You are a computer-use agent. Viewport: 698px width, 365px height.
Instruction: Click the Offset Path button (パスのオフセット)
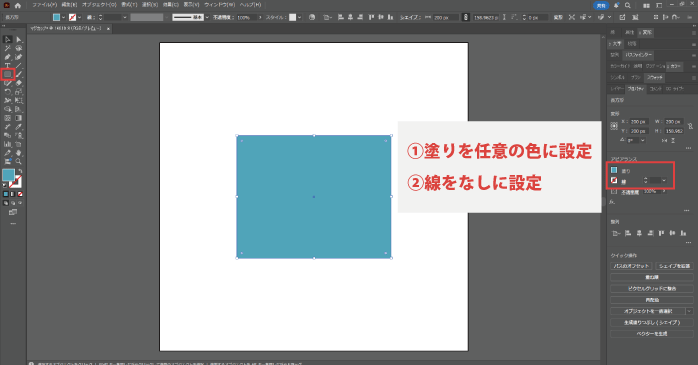point(631,266)
